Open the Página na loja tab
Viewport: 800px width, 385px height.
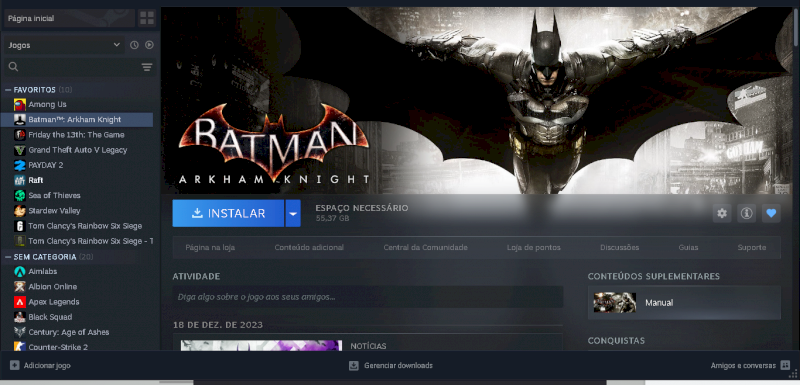[210, 247]
